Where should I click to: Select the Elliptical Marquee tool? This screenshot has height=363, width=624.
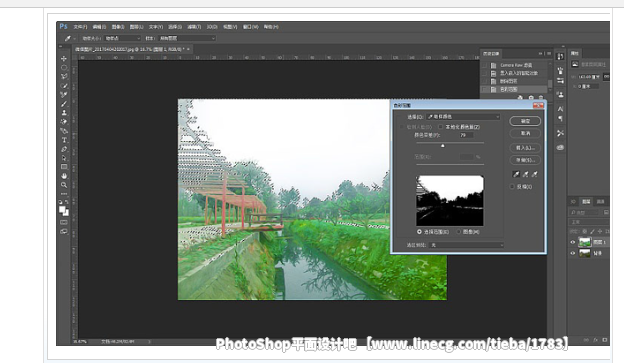pos(64,68)
